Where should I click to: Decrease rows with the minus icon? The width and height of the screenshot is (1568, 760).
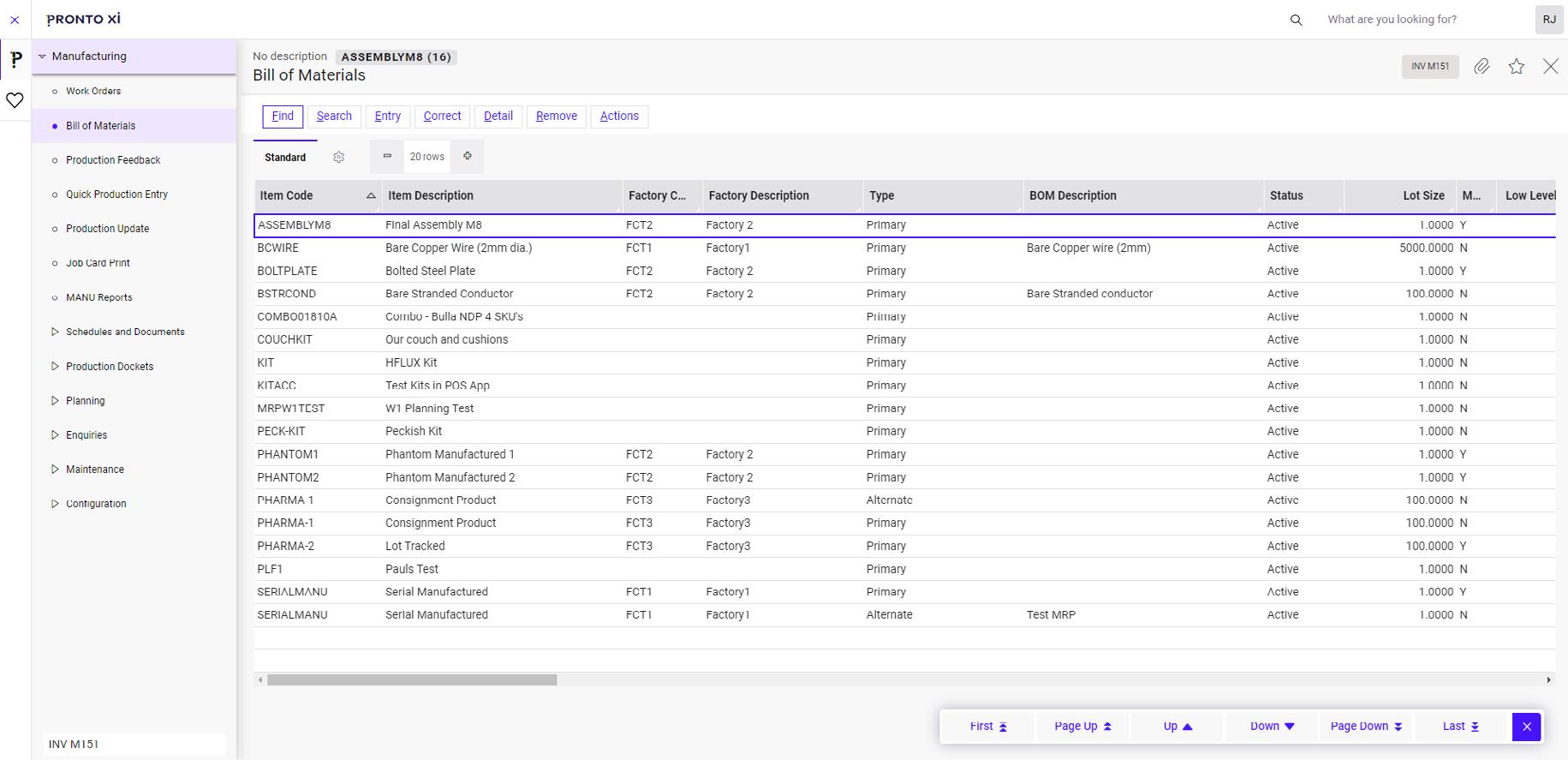(x=387, y=156)
